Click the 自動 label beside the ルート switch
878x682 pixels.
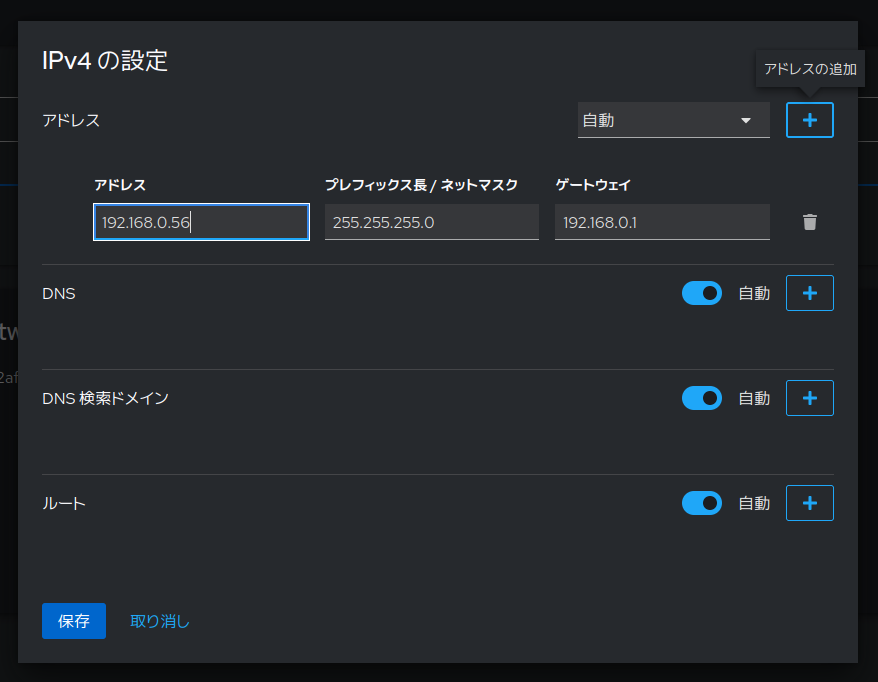click(754, 503)
